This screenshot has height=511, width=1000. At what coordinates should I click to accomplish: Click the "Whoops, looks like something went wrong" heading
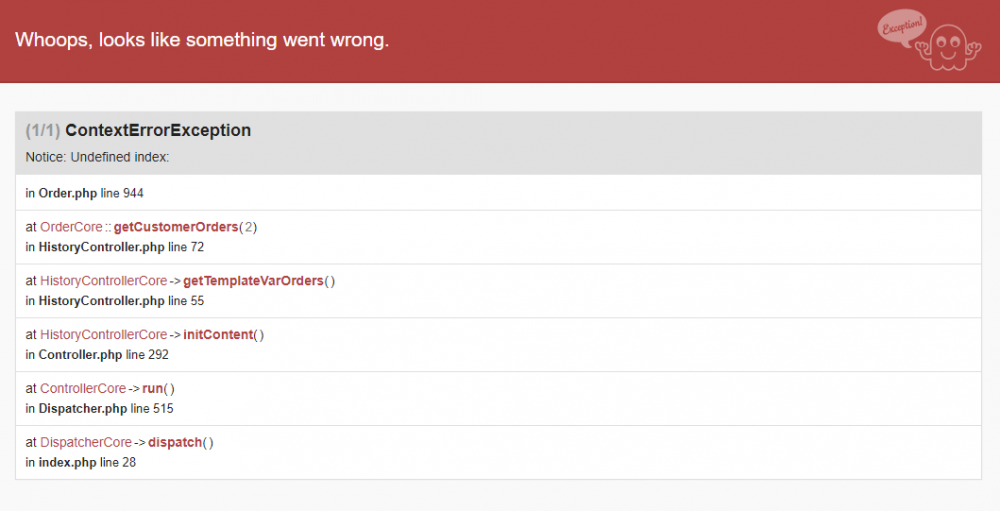tap(202, 40)
